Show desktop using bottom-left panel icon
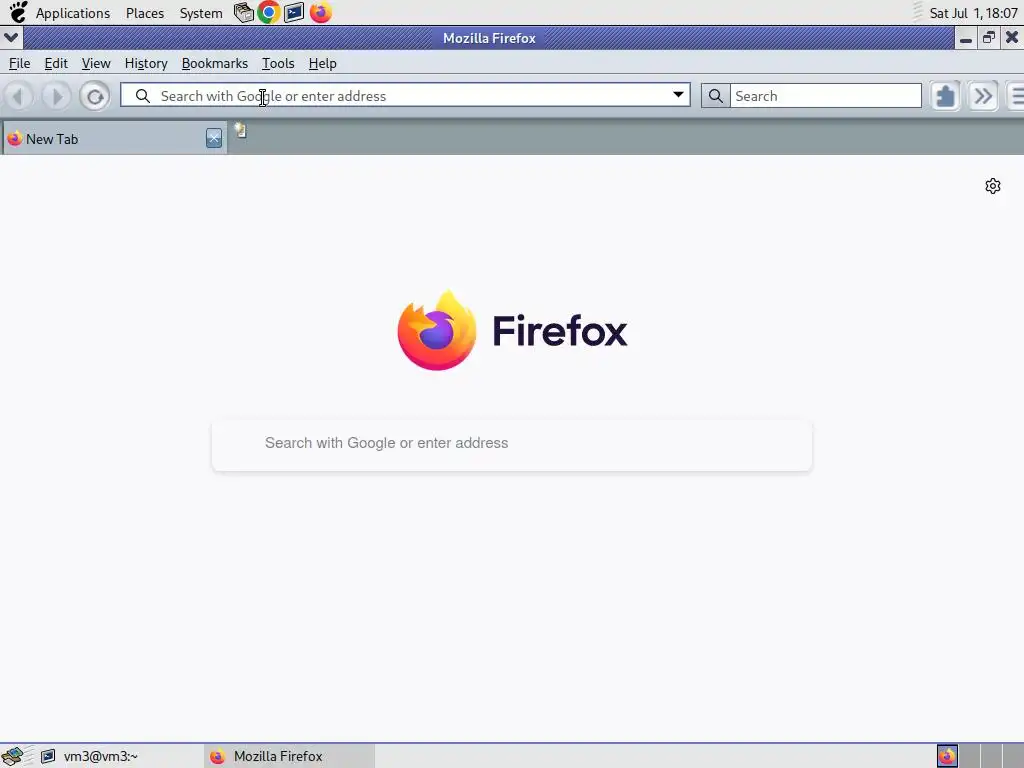Viewport: 1024px width, 768px height. coord(14,756)
